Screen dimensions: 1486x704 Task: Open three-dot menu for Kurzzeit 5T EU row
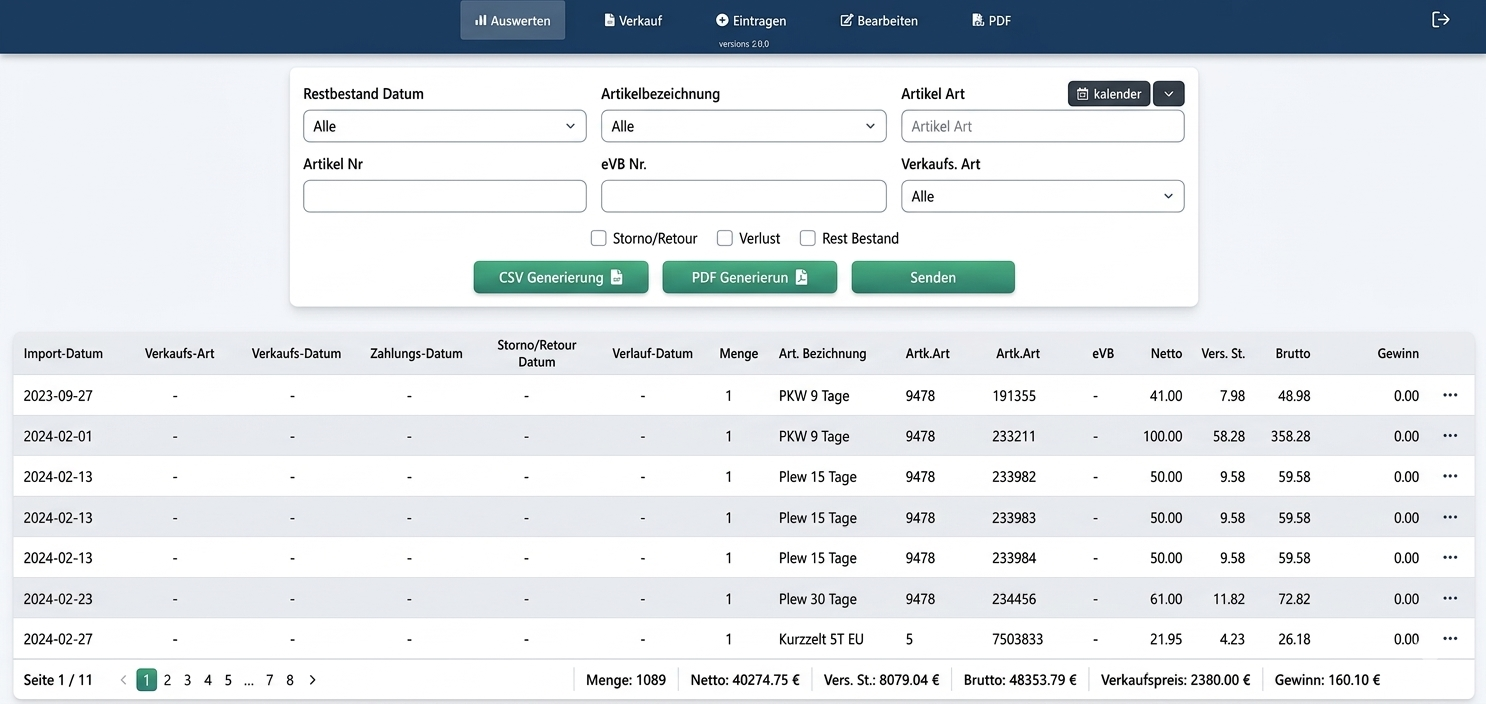click(x=1450, y=639)
